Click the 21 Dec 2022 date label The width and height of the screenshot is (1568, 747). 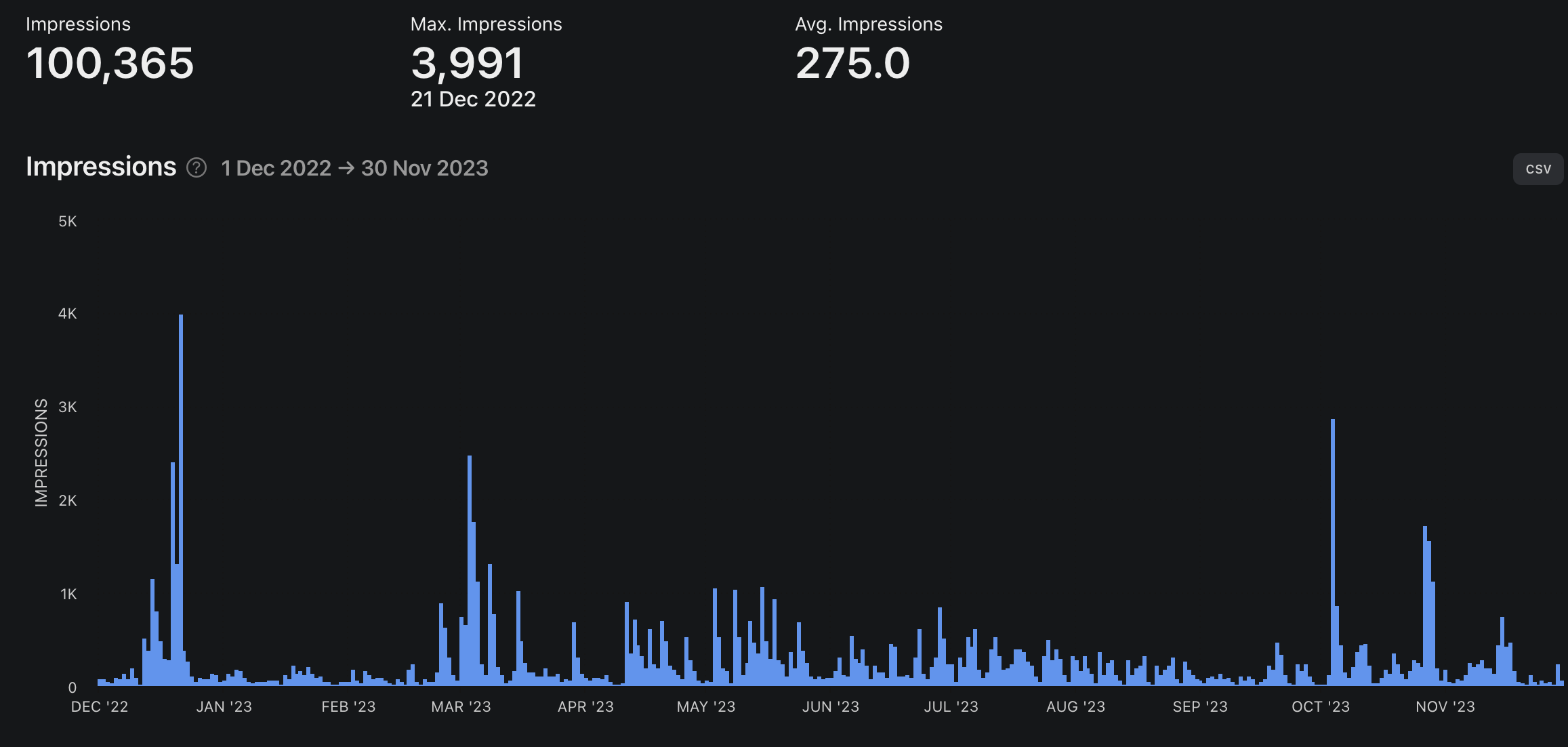coord(473,99)
